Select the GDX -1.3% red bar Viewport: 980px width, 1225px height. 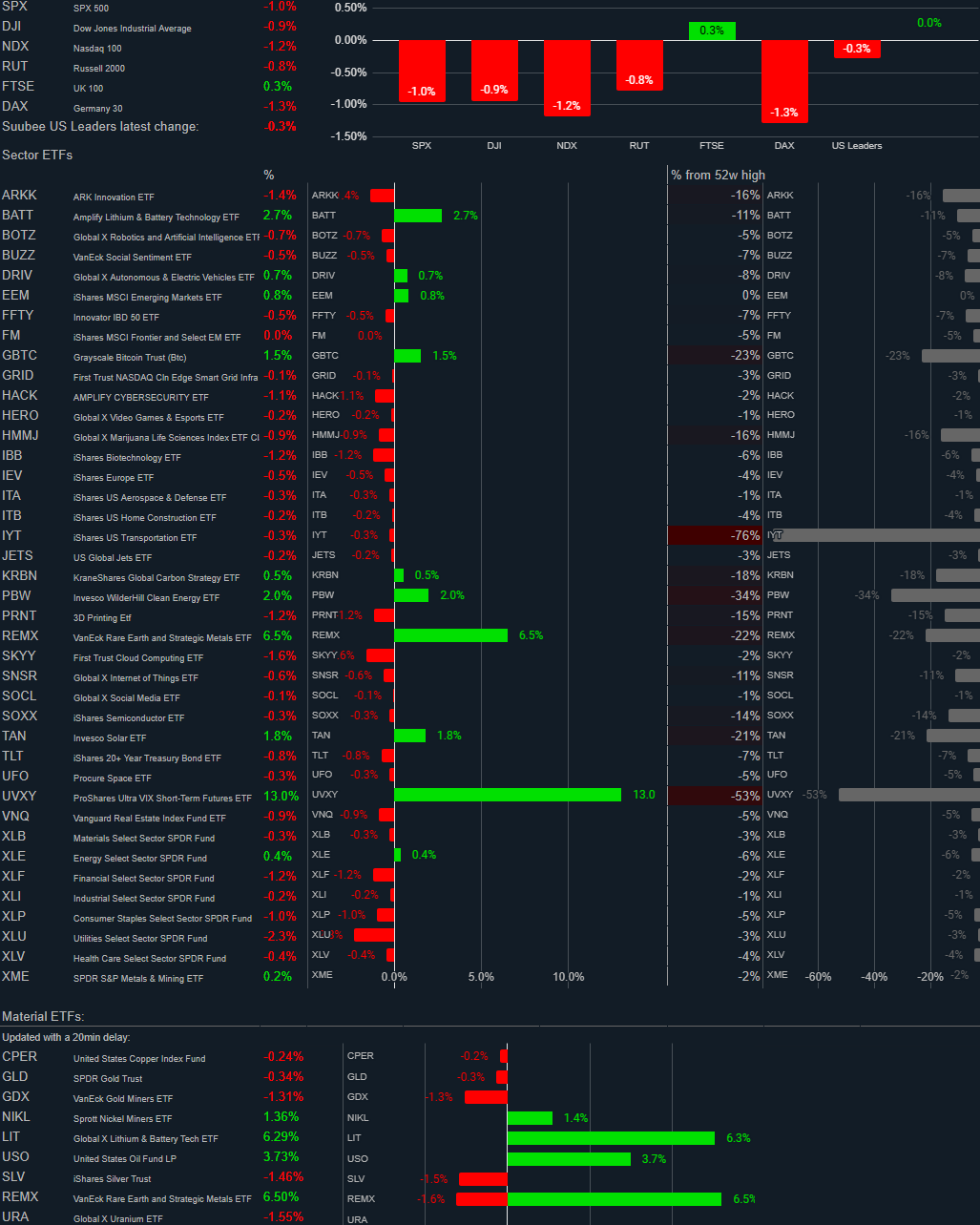(487, 1096)
